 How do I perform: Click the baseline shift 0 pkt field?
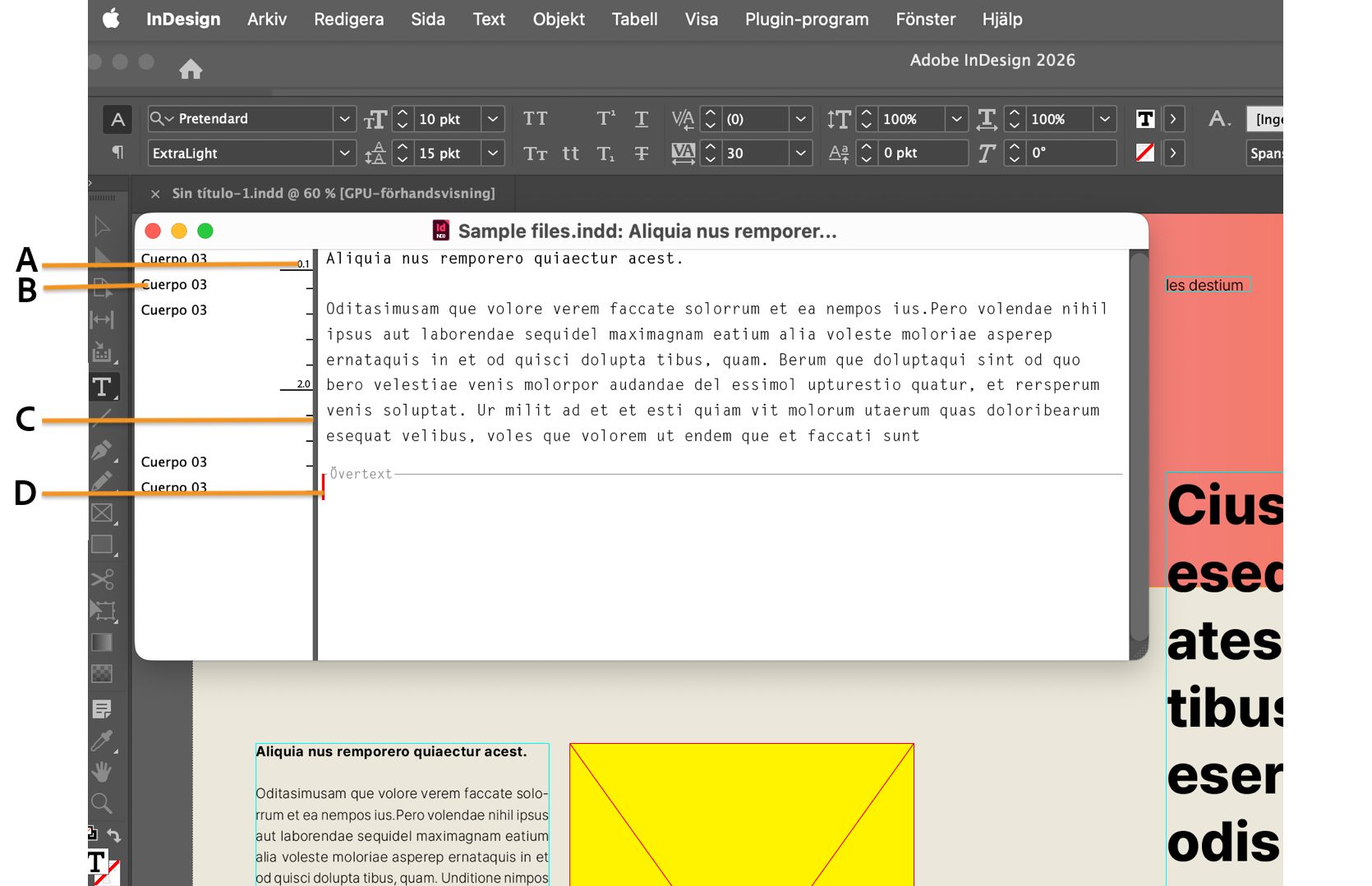tap(923, 153)
